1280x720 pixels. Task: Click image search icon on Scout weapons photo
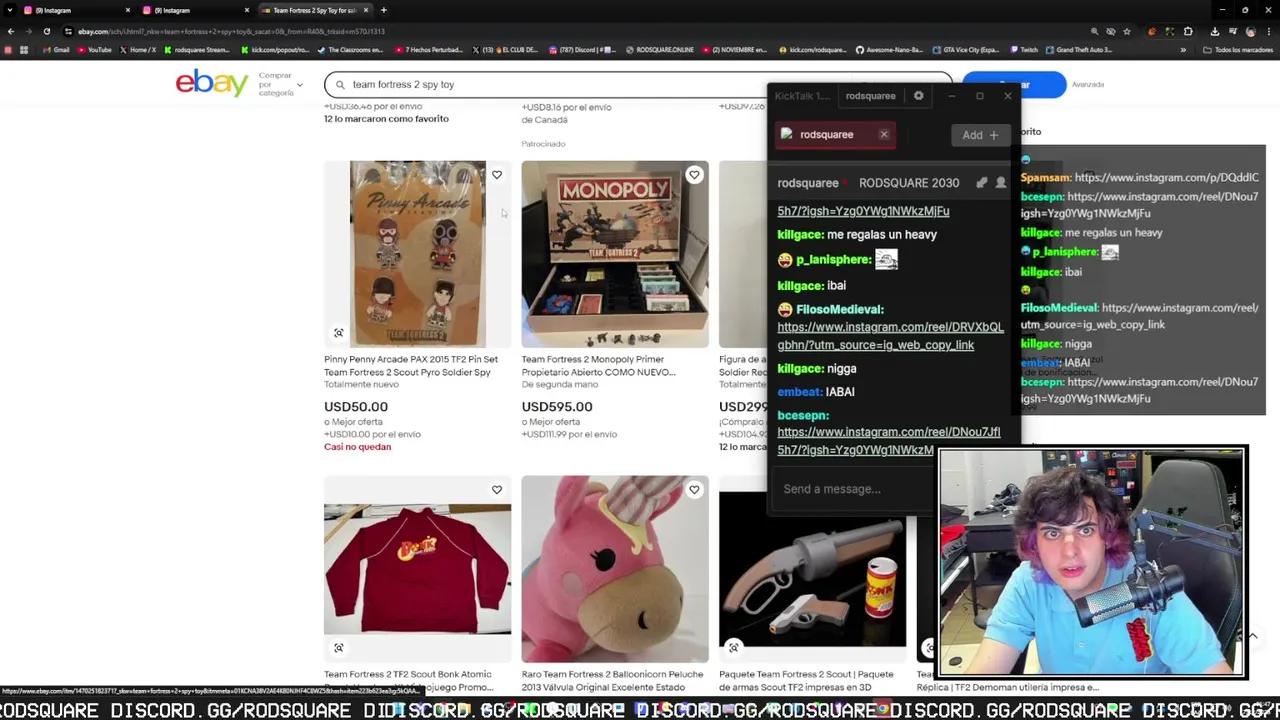click(734, 648)
